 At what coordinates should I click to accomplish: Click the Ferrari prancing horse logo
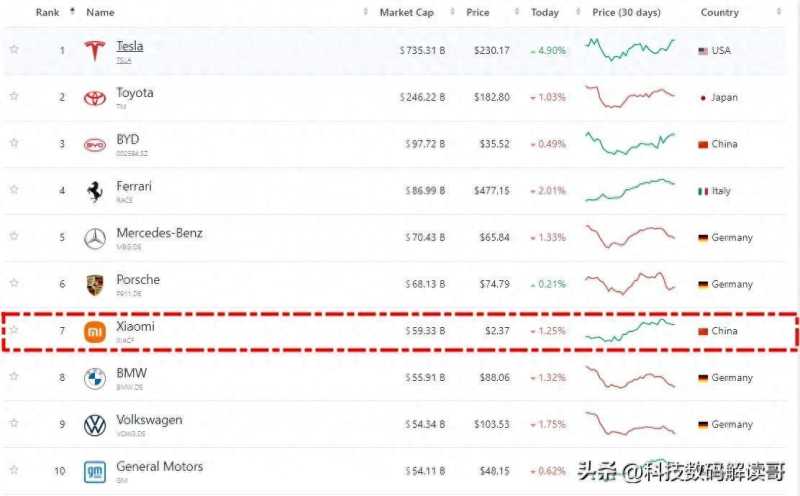coord(95,191)
